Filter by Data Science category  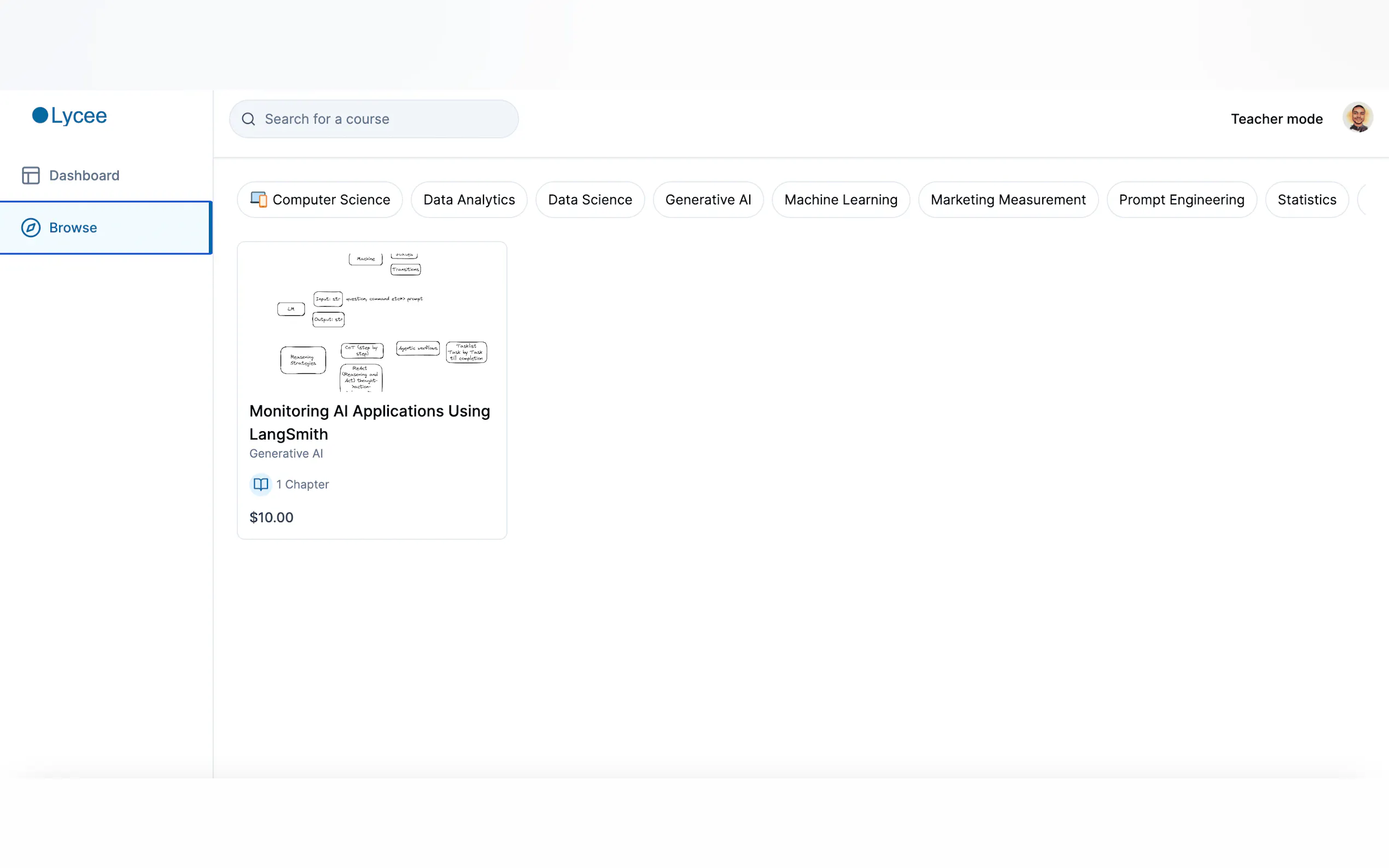pos(589,199)
